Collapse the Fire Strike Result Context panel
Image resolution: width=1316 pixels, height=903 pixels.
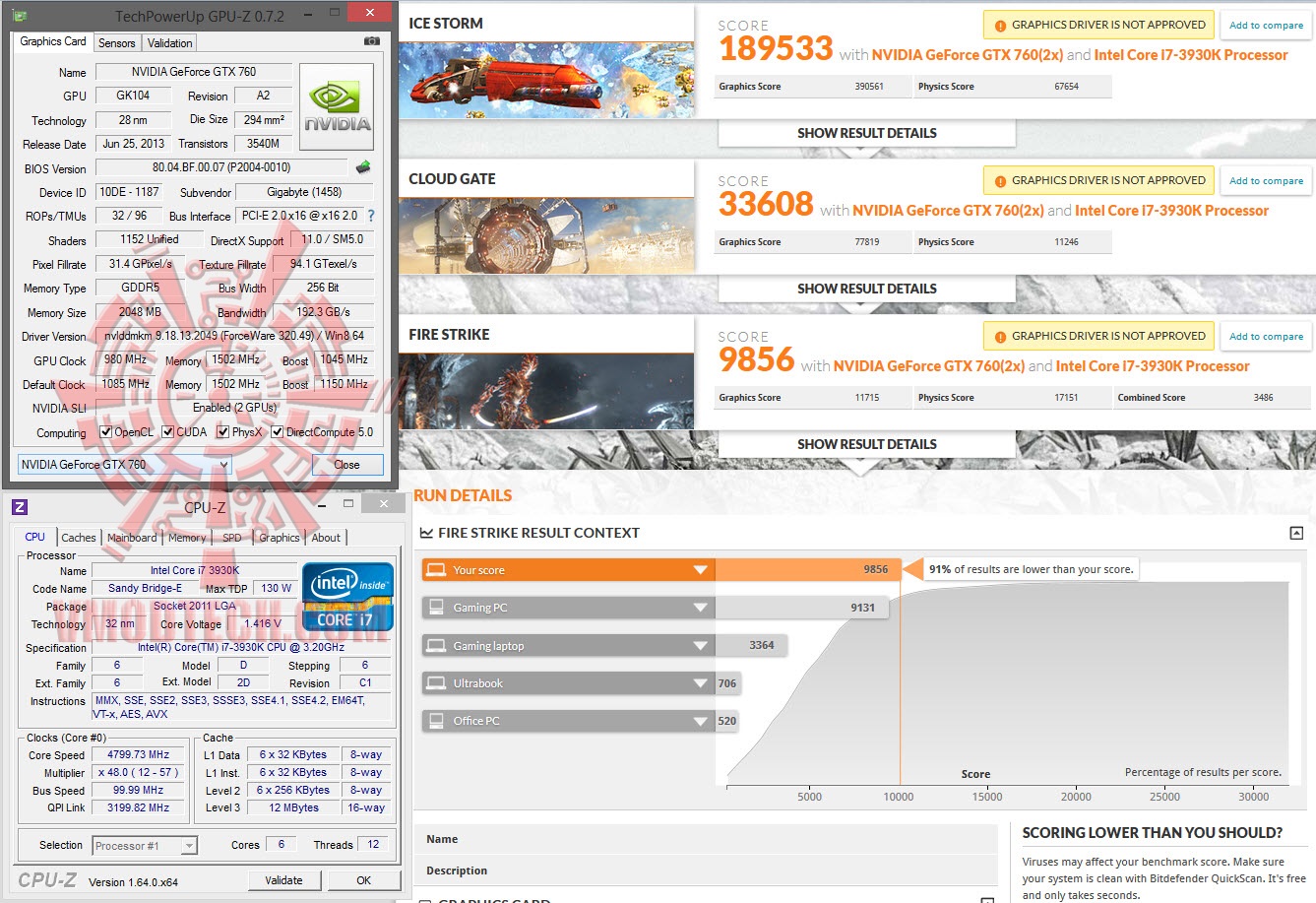1296,533
